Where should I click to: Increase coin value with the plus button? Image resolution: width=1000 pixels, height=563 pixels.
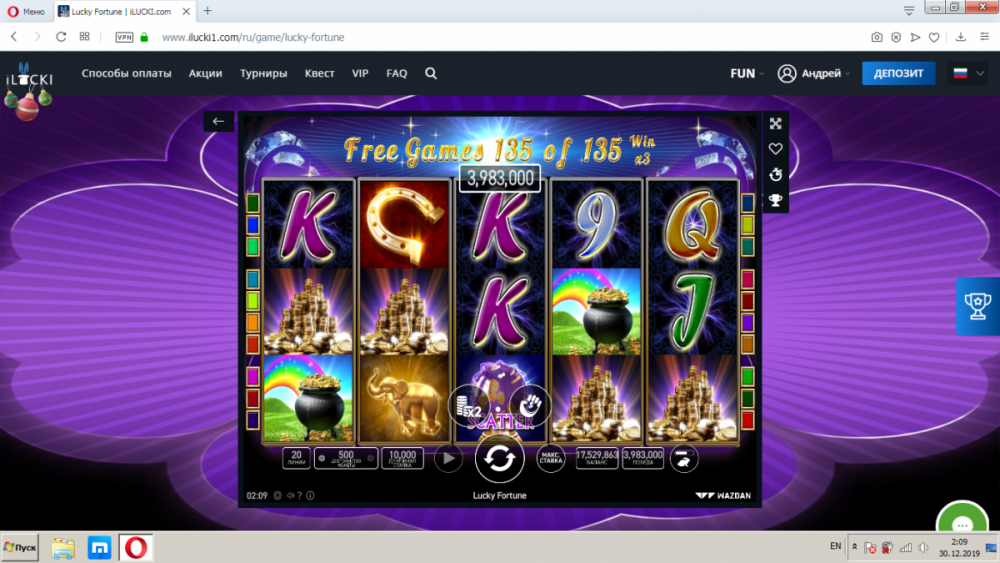[x=371, y=458]
